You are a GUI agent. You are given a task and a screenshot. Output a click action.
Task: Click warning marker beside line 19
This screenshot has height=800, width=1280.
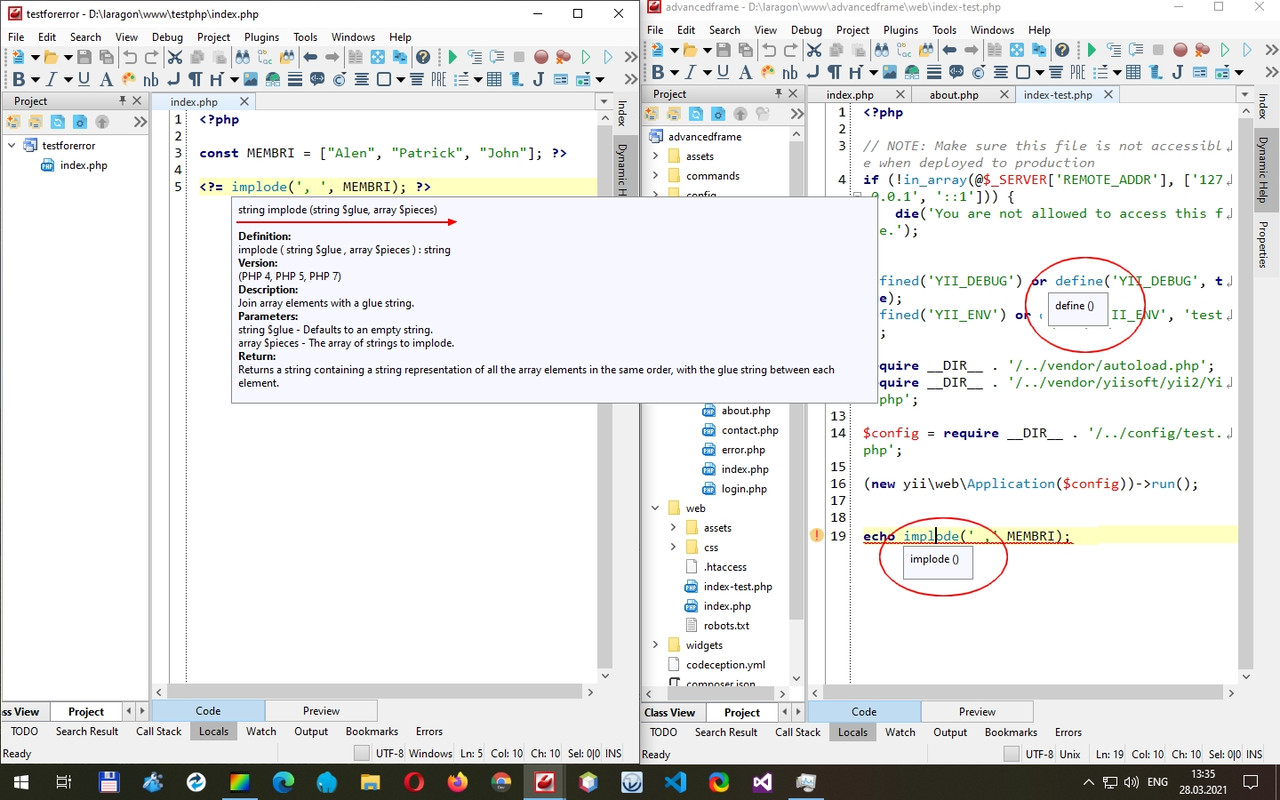[x=817, y=536]
